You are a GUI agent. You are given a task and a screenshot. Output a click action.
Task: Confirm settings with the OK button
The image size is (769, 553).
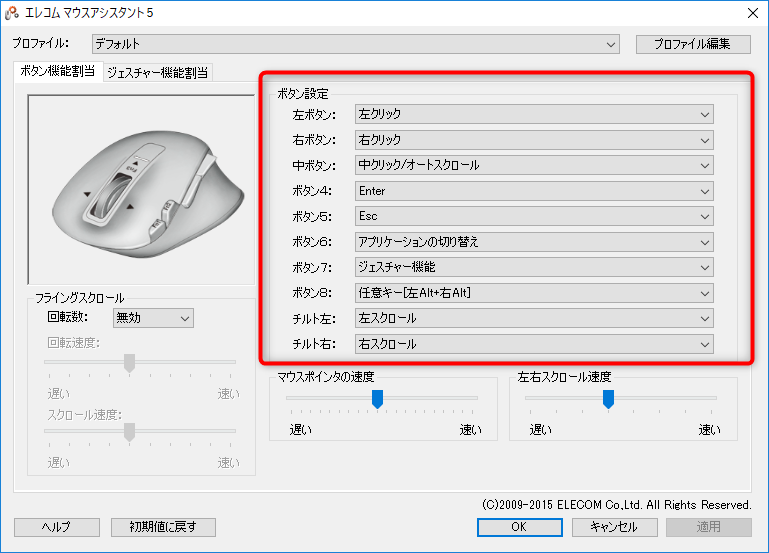[x=517, y=527]
